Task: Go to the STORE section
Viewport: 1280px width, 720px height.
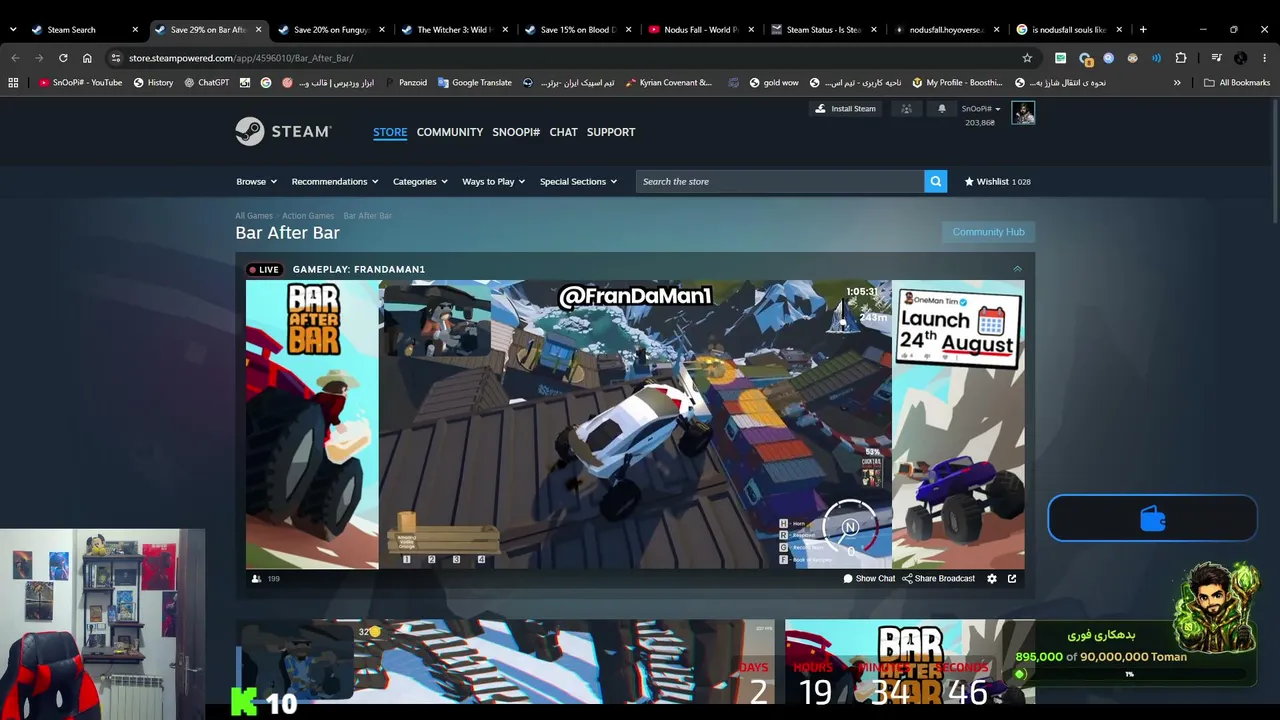Action: pyautogui.click(x=390, y=132)
